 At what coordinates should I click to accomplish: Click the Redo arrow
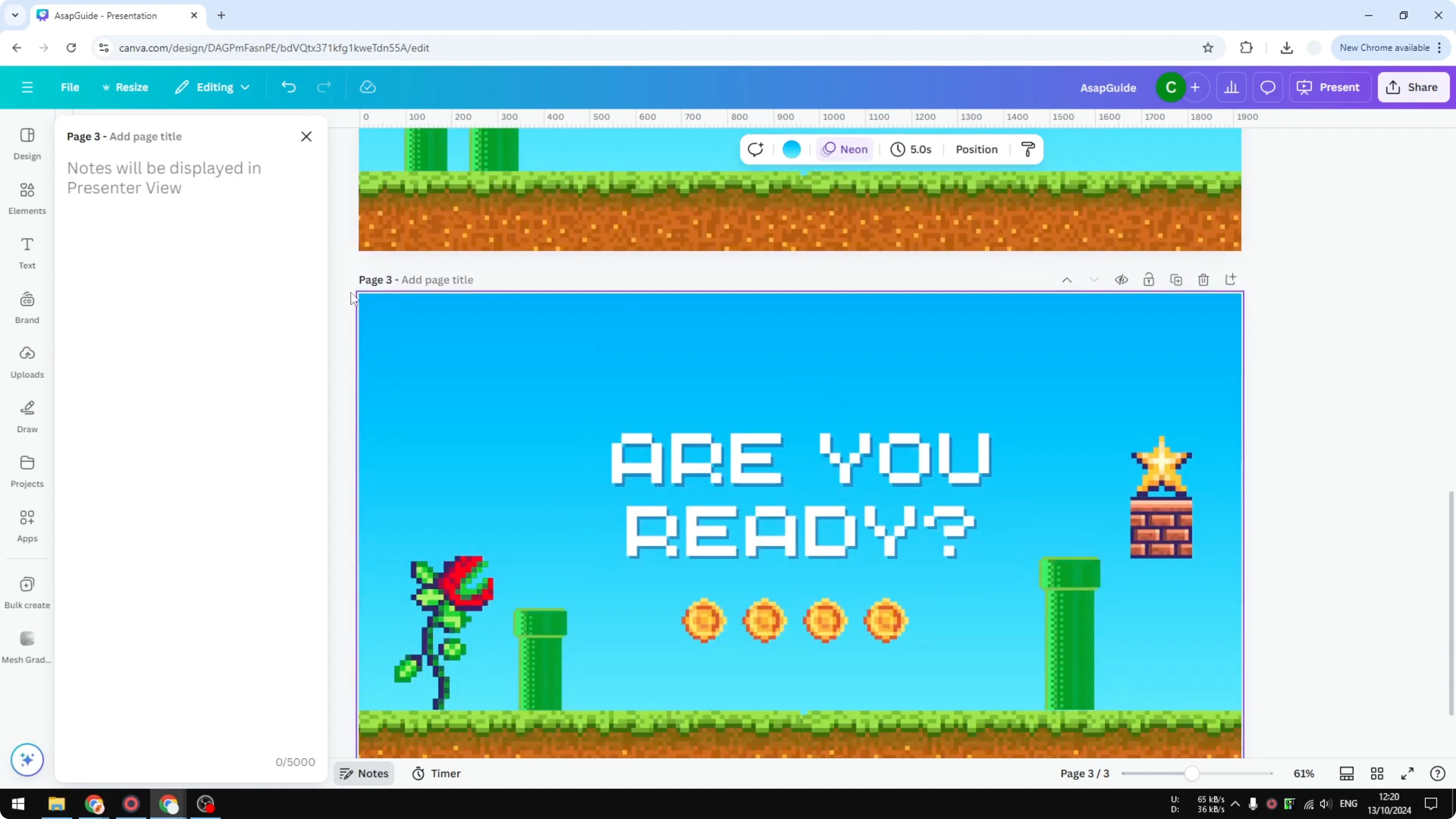(x=324, y=87)
